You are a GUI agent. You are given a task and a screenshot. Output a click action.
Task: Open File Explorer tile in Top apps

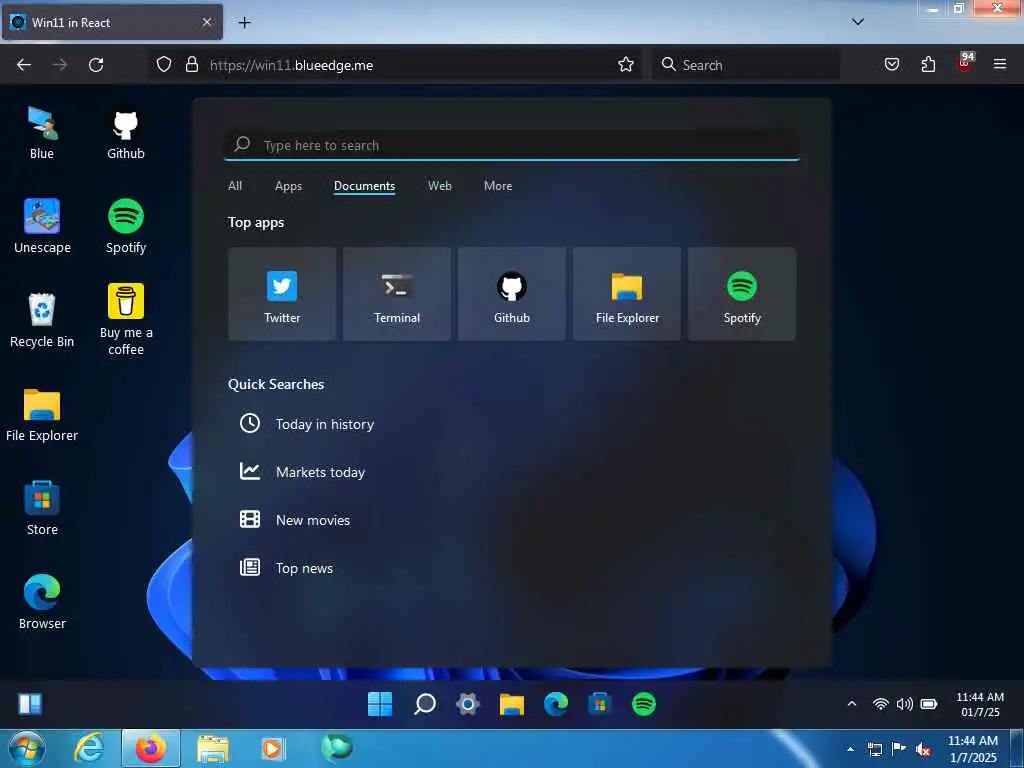pyautogui.click(x=627, y=294)
